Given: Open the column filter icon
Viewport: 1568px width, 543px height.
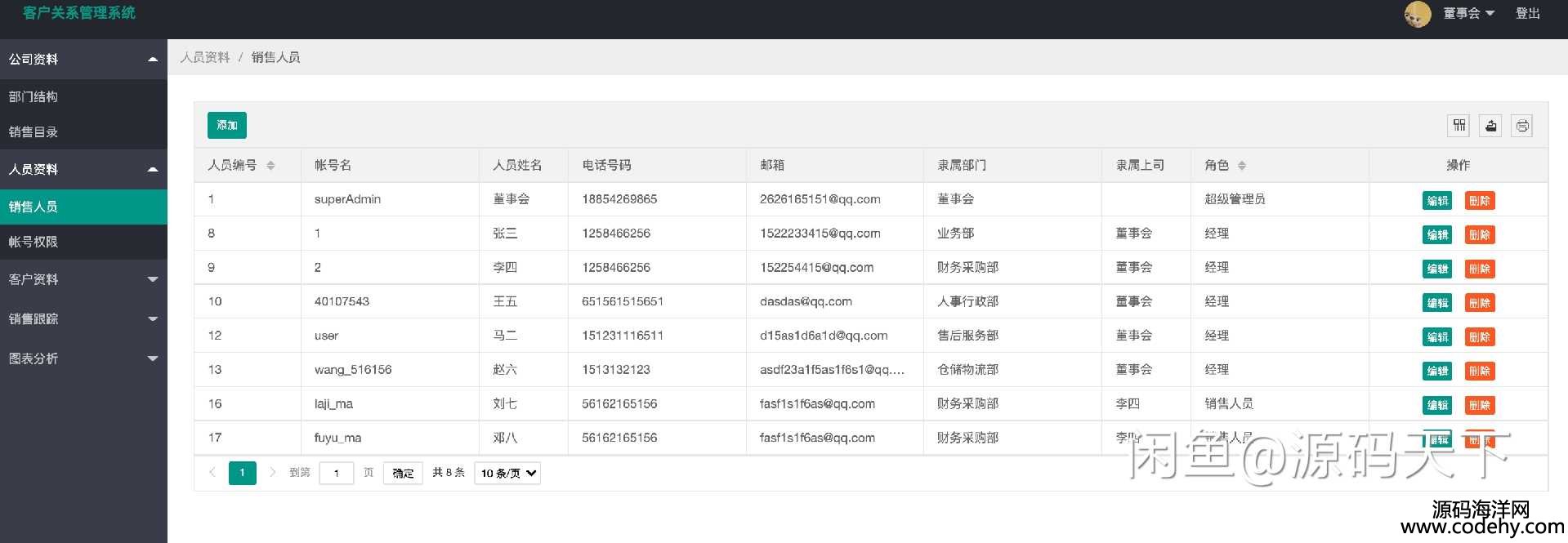Looking at the screenshot, I should (1459, 125).
